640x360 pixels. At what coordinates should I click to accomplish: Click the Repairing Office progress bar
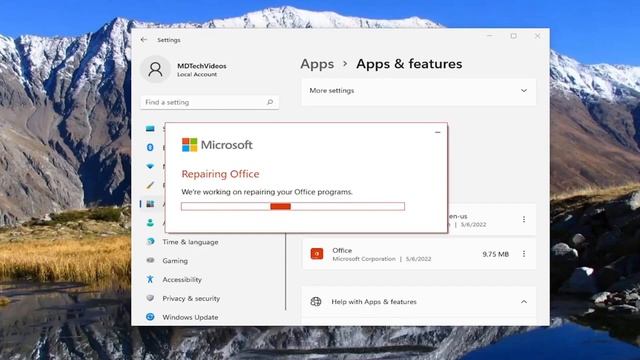(293, 207)
